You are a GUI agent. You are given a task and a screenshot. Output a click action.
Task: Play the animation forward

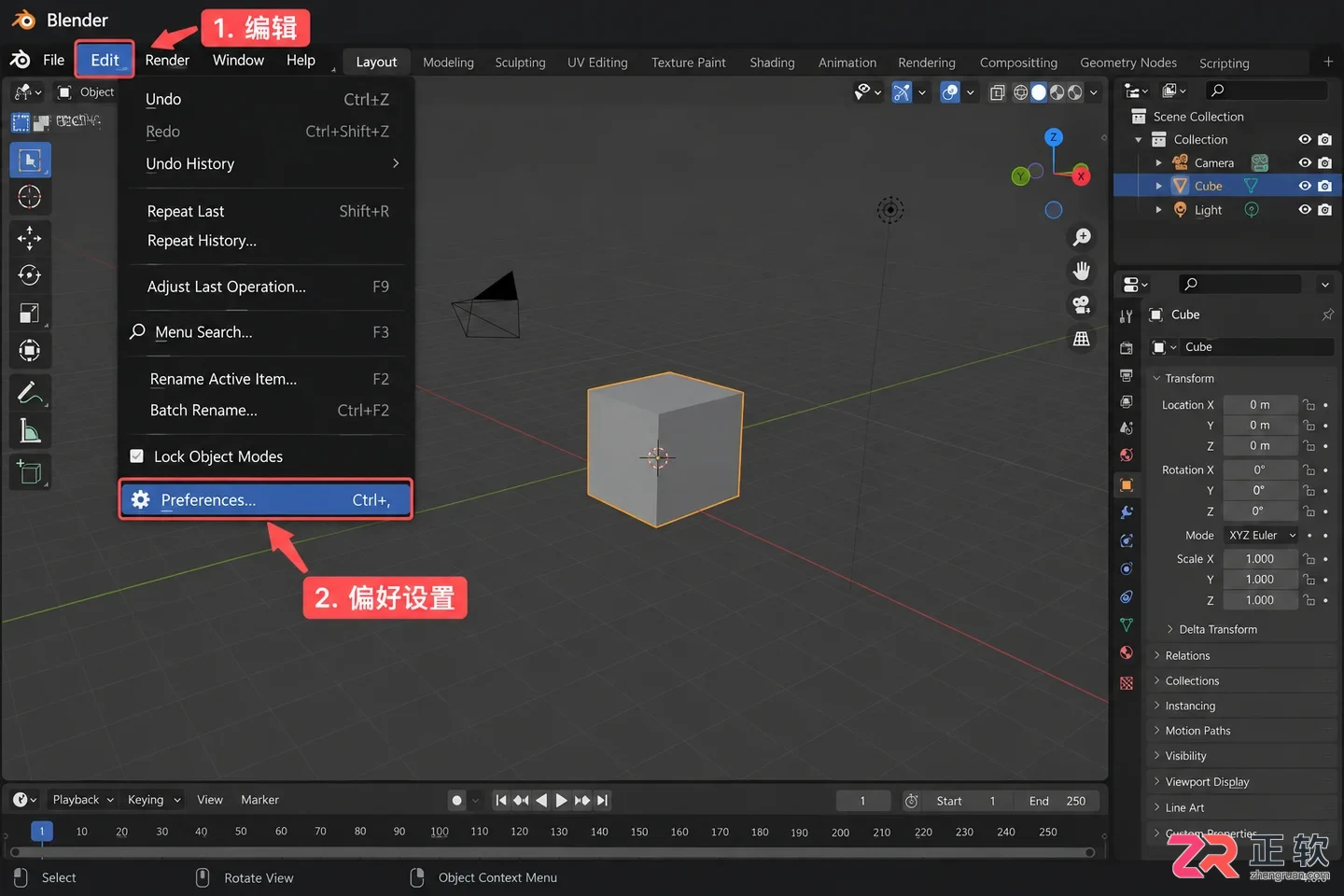pos(561,800)
